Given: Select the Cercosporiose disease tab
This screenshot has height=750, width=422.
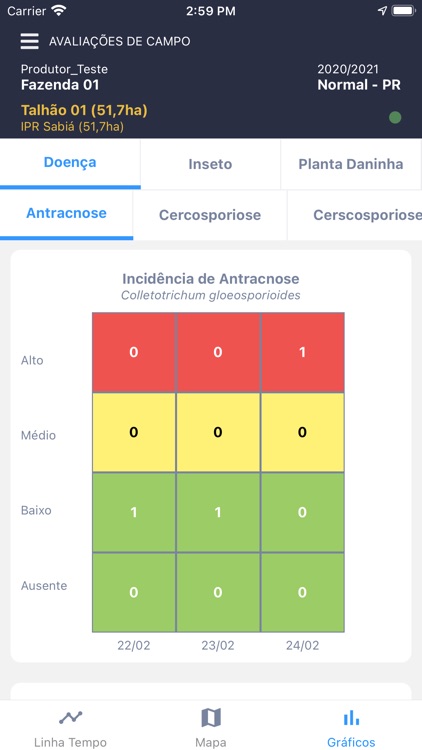Looking at the screenshot, I should [x=210, y=215].
